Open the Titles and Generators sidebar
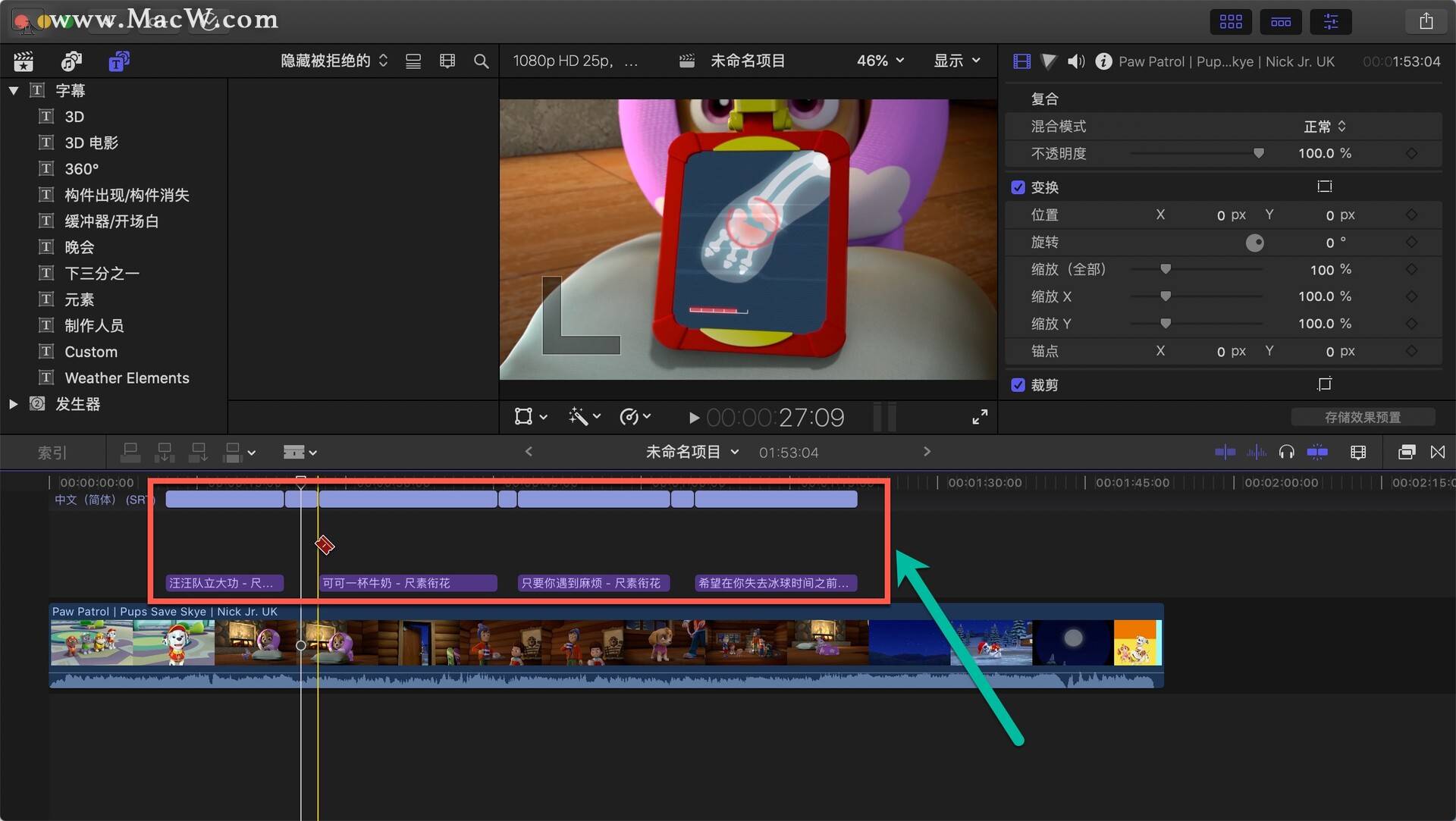This screenshot has width=1456, height=821. click(x=118, y=61)
